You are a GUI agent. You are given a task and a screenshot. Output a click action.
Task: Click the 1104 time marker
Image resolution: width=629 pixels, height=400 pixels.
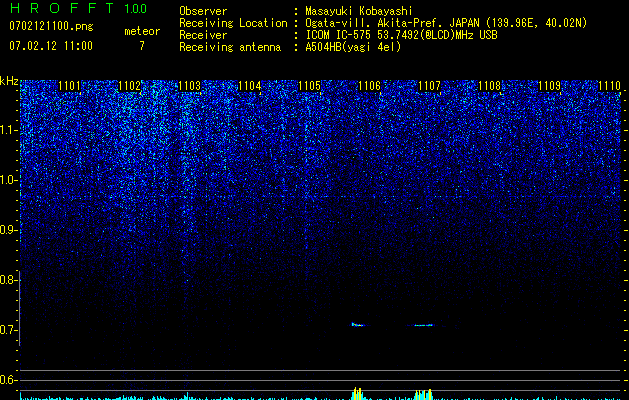(250, 86)
